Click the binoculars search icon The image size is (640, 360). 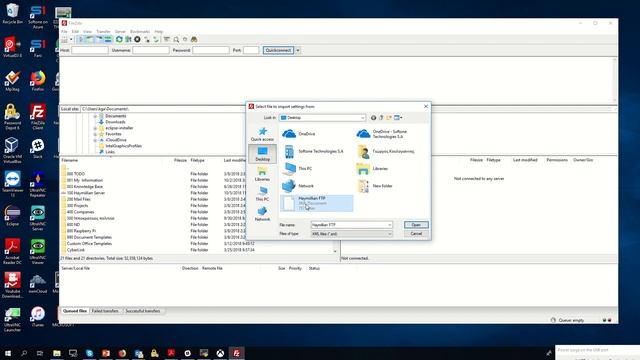(194, 40)
